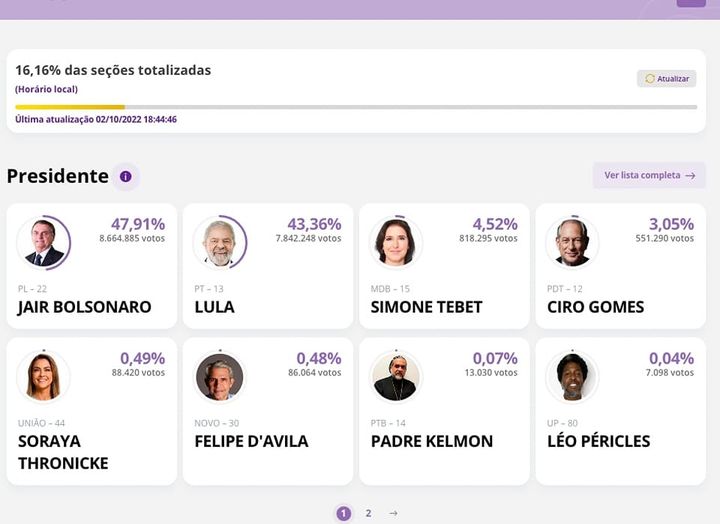Click the refresh icon in Atualizar
Image resolution: width=720 pixels, height=524 pixels.
pyautogui.click(x=650, y=79)
